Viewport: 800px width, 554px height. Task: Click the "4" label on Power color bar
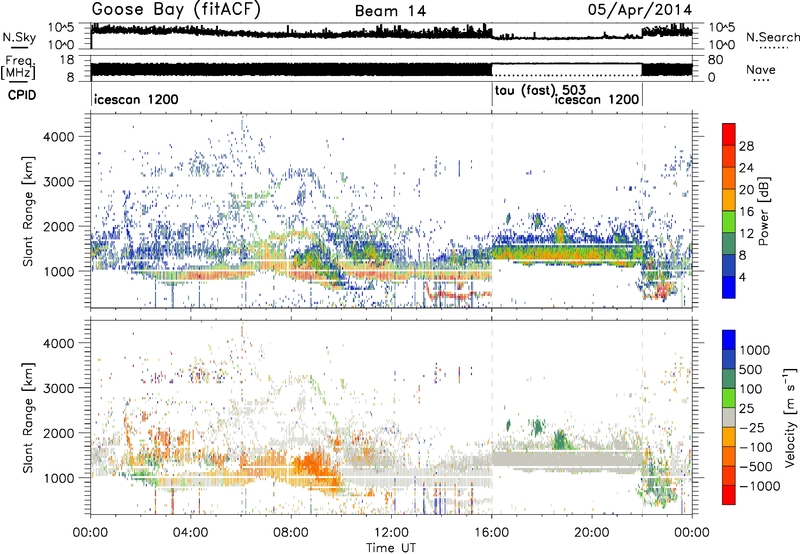[742, 278]
